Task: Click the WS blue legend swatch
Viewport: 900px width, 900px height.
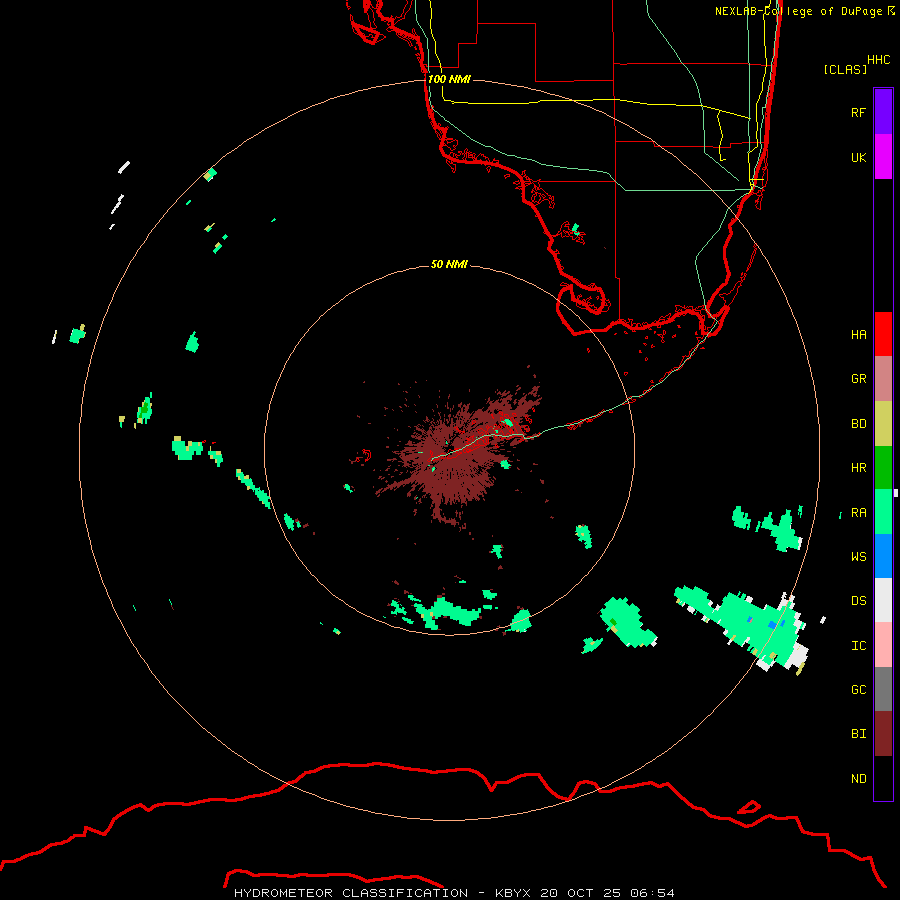Action: click(x=883, y=556)
